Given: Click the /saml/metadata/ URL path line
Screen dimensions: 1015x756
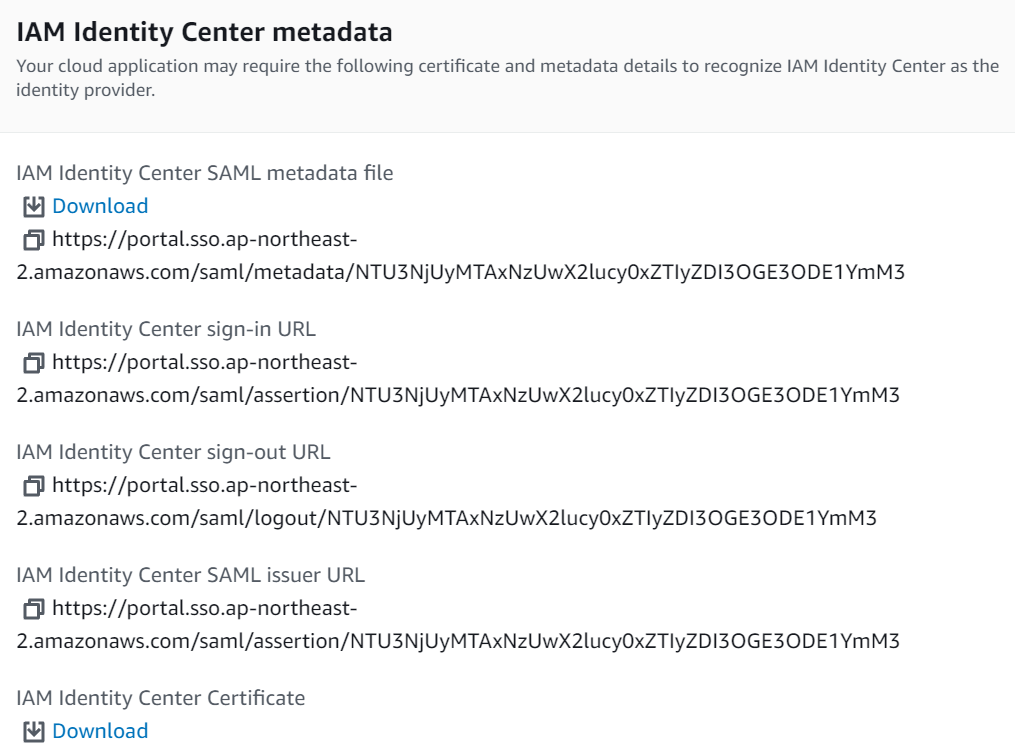Looking at the screenshot, I should pyautogui.click(x=460, y=272).
